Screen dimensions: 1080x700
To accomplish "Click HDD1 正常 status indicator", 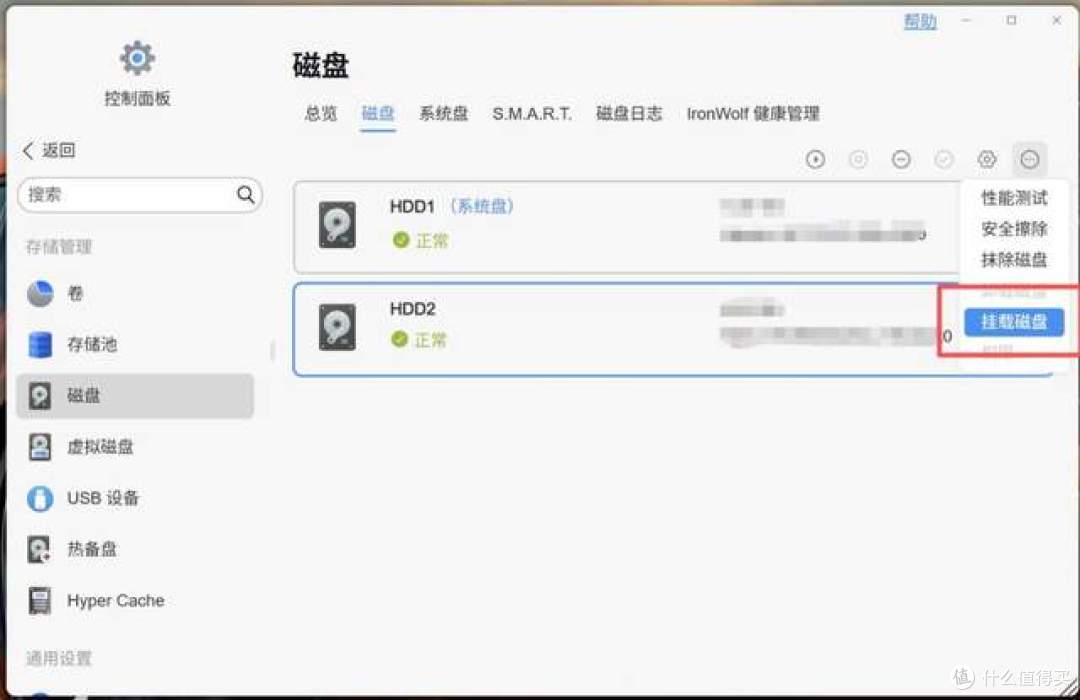I will tap(420, 240).
